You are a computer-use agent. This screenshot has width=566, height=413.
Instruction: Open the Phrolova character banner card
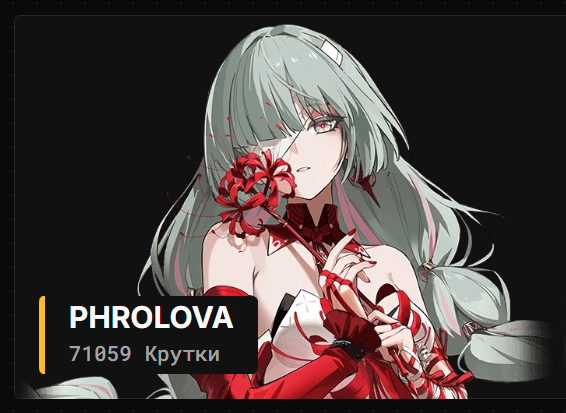[290, 207]
